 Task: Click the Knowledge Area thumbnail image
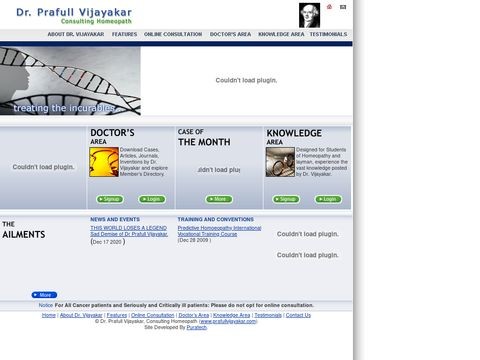pyautogui.click(x=280, y=162)
